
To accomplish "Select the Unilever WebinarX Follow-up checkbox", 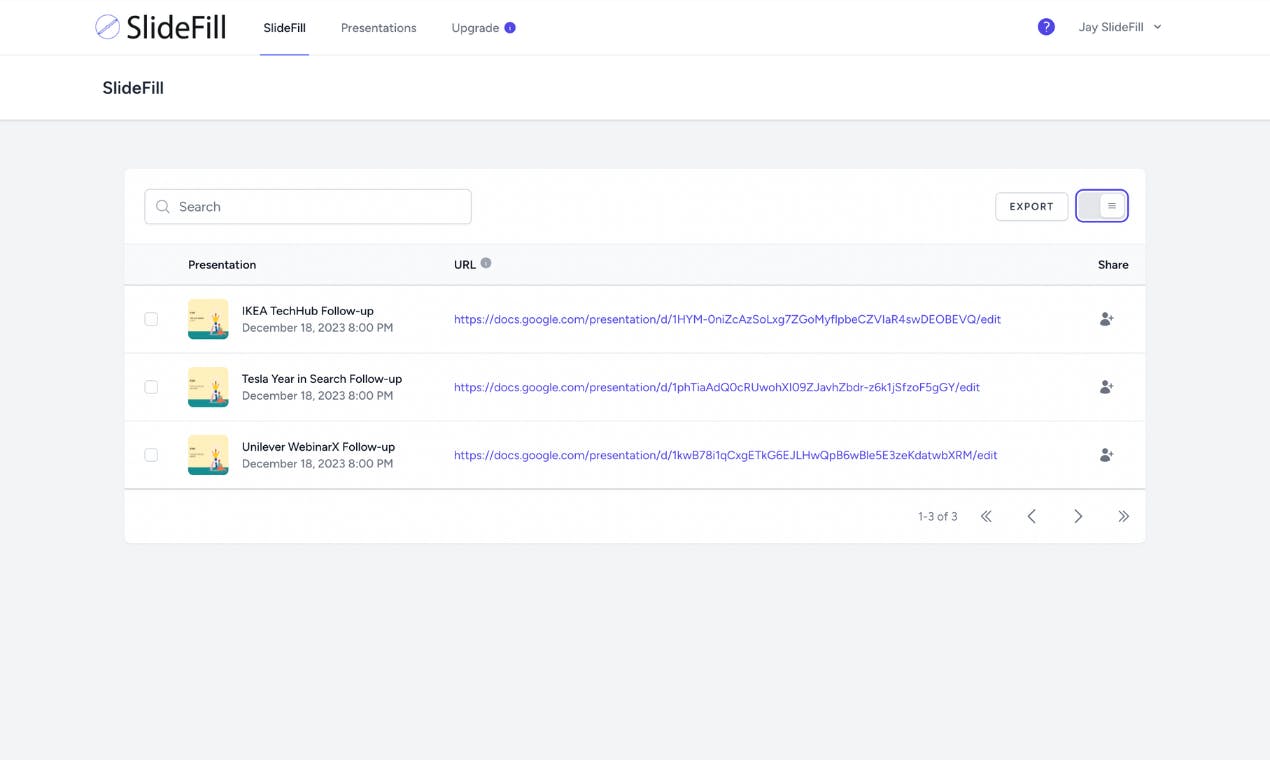I will click(151, 455).
